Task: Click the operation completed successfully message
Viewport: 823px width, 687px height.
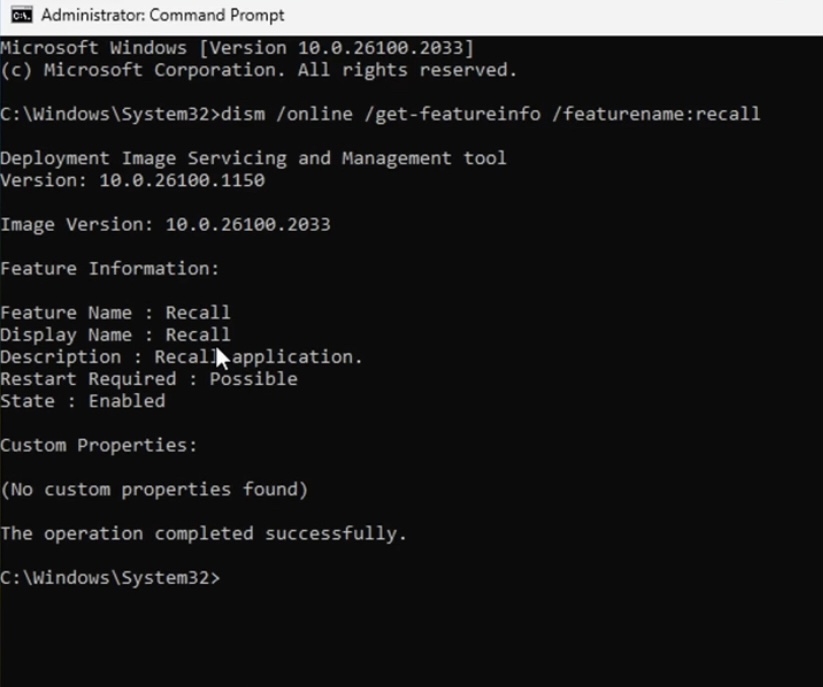Action: tap(204, 533)
